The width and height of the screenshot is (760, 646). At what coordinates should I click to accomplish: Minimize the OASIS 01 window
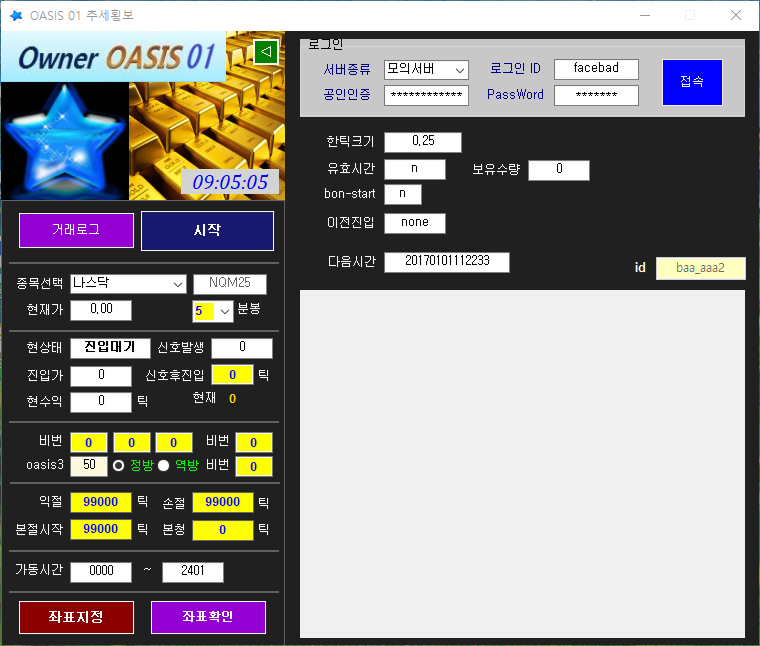coord(645,16)
